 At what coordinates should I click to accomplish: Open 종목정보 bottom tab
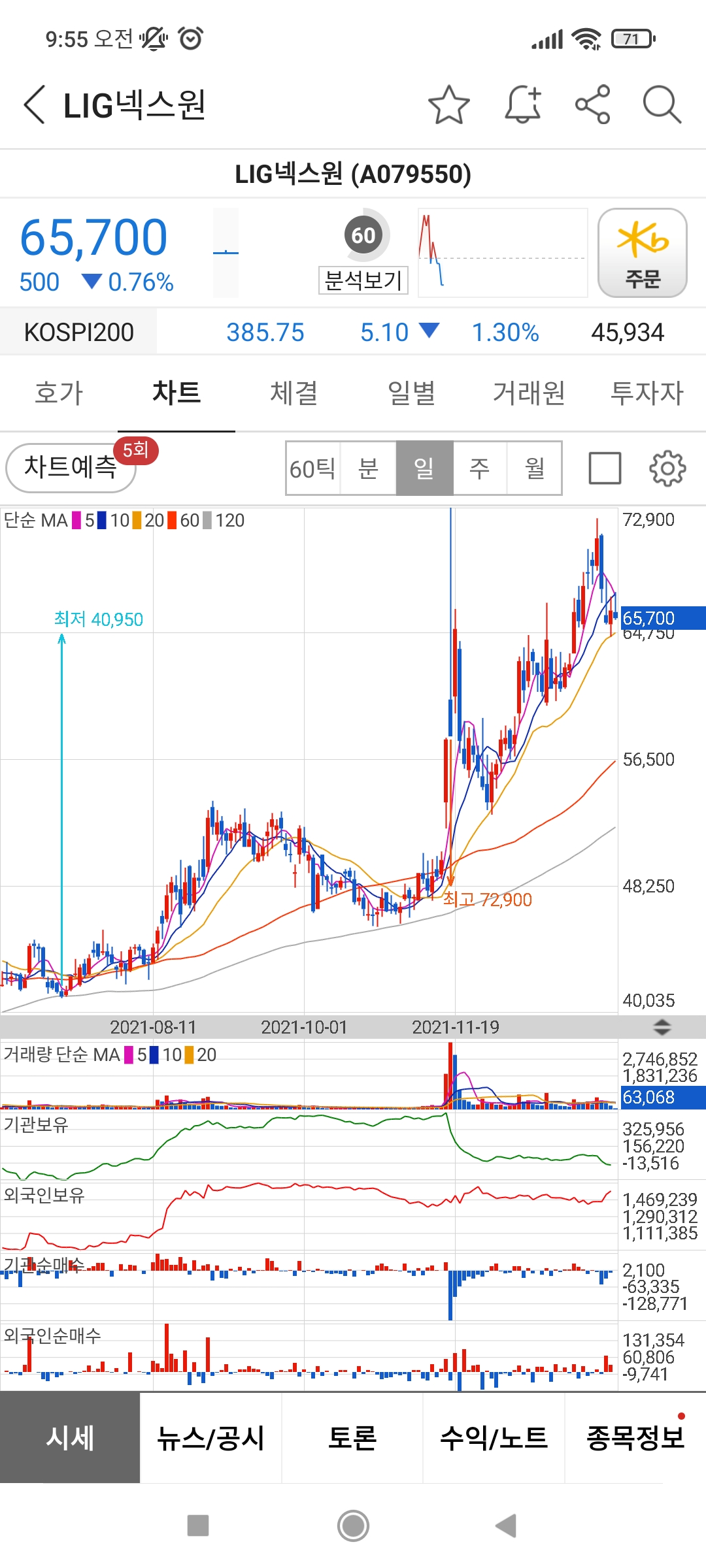pyautogui.click(x=635, y=1437)
